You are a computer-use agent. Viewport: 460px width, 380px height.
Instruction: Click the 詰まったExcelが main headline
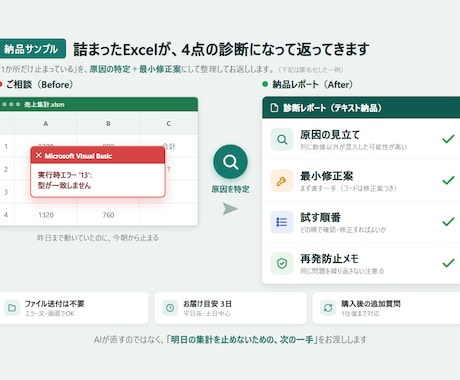[x=221, y=49]
